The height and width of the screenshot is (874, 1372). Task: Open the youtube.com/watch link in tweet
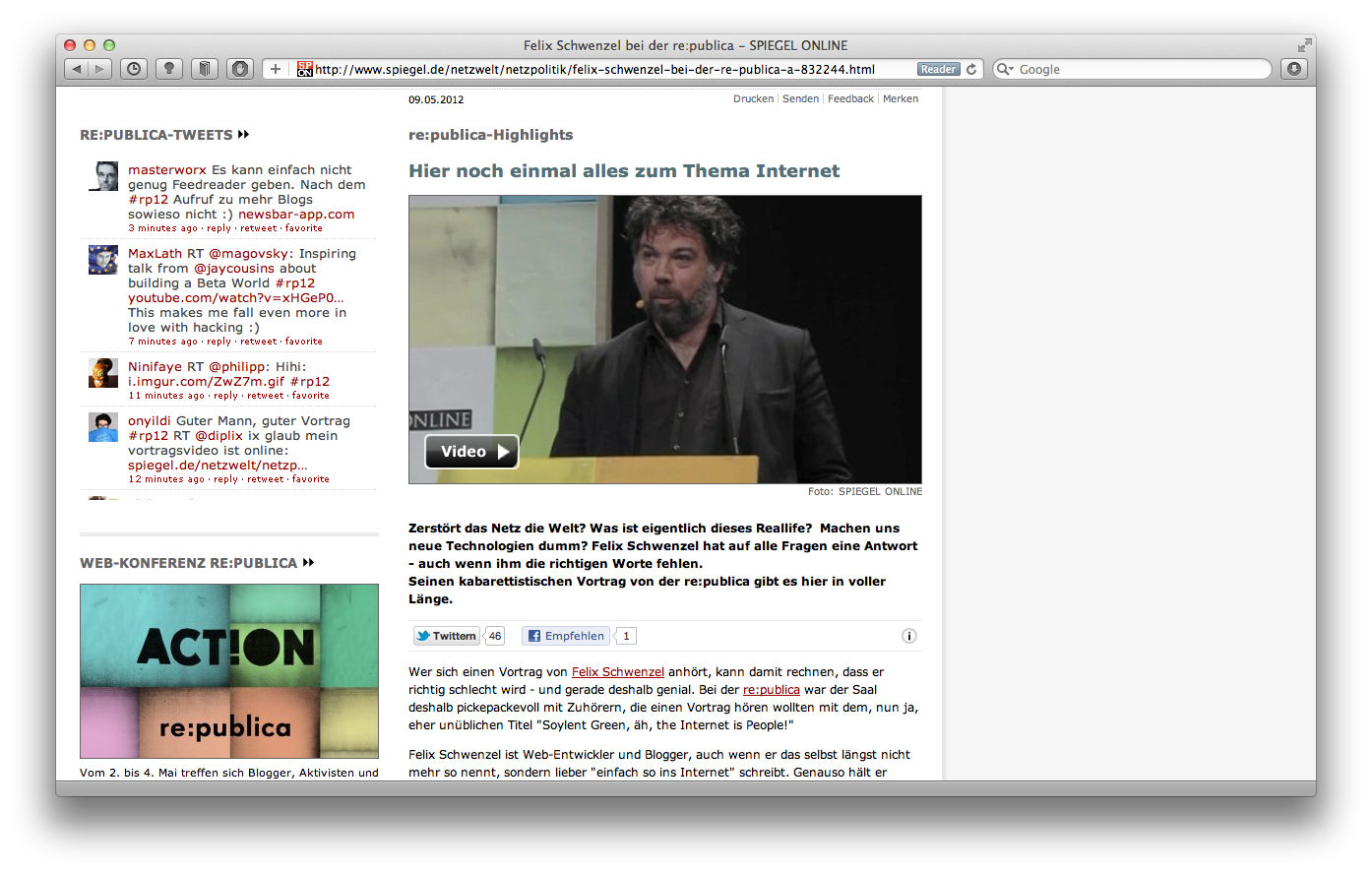point(236,297)
